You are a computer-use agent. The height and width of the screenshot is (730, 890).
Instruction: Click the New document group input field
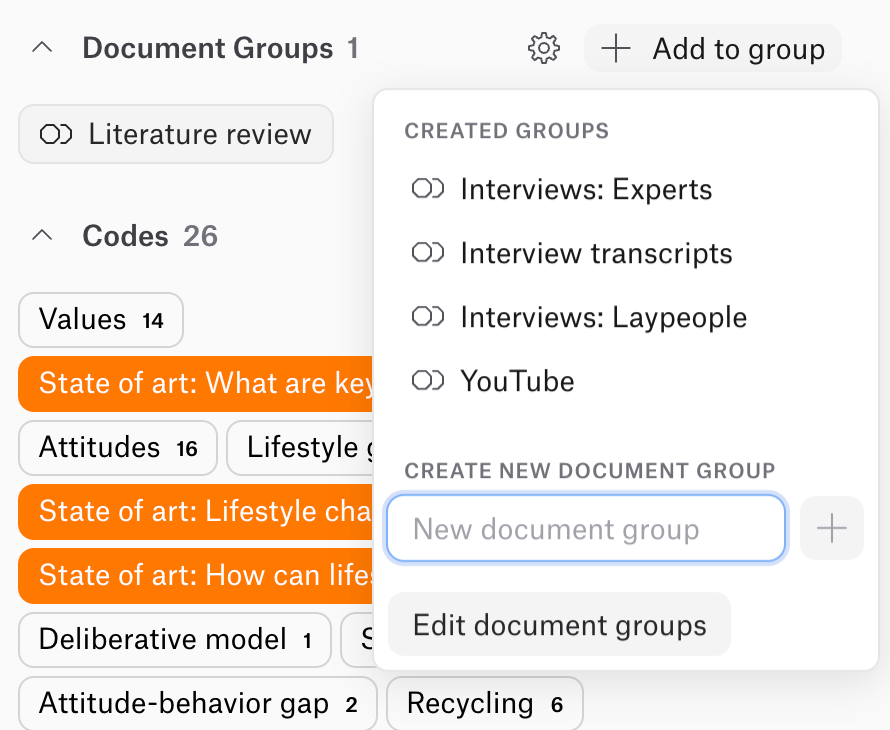click(x=586, y=528)
